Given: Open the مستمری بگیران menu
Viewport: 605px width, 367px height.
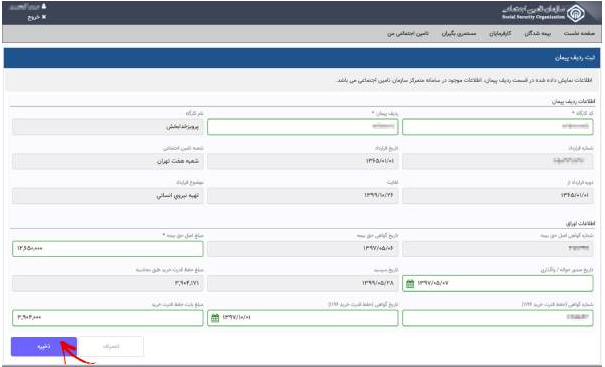Looking at the screenshot, I should (x=459, y=34).
